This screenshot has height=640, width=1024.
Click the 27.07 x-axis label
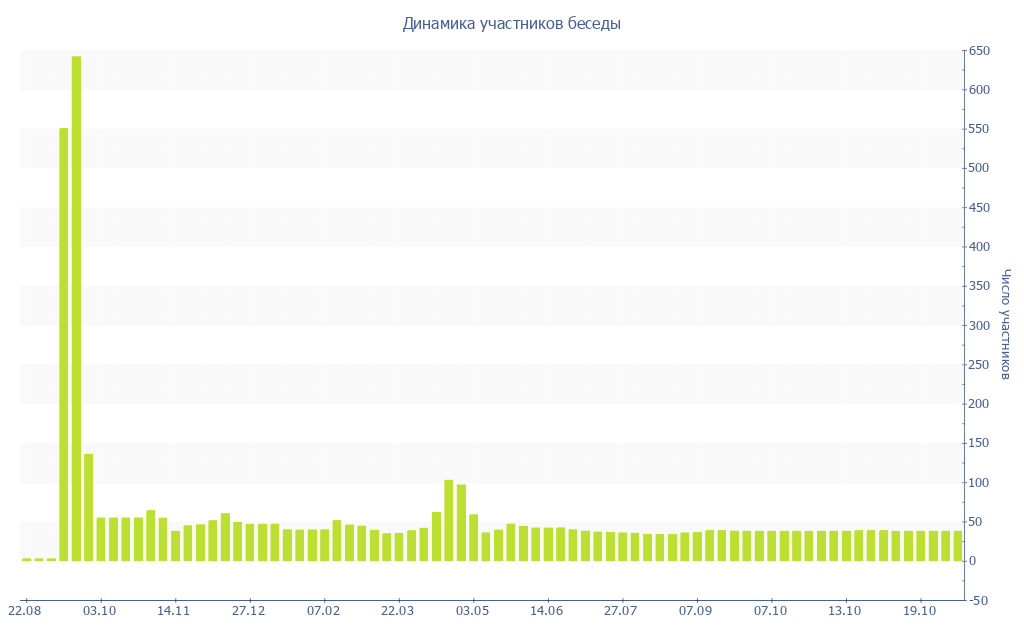(x=621, y=610)
